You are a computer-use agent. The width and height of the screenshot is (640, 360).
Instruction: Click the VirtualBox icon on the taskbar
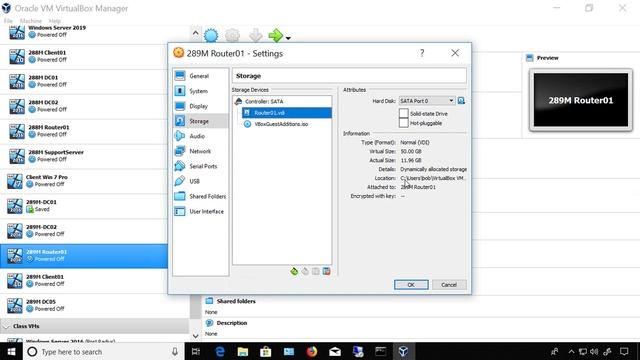coord(403,351)
